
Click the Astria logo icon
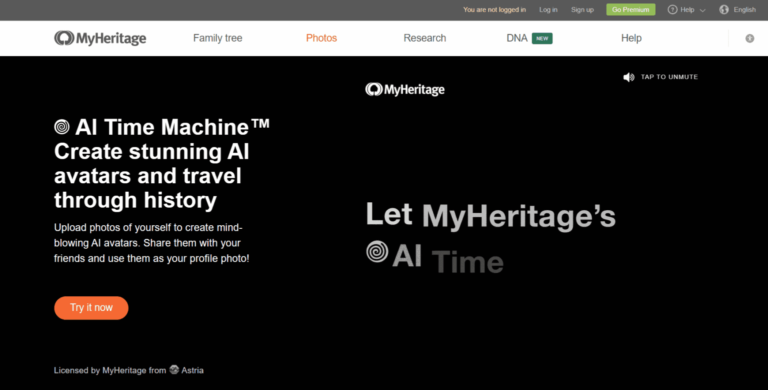pyautogui.click(x=174, y=370)
